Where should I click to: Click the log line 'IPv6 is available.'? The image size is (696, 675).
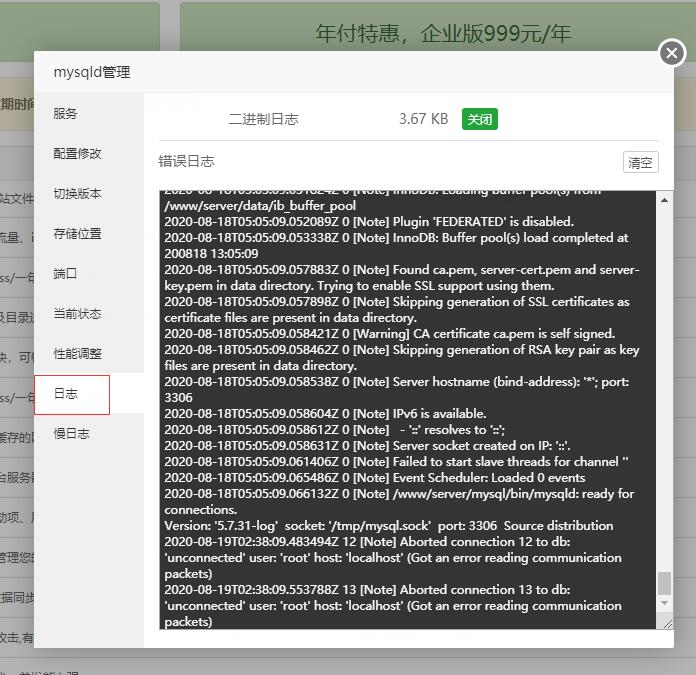325,414
